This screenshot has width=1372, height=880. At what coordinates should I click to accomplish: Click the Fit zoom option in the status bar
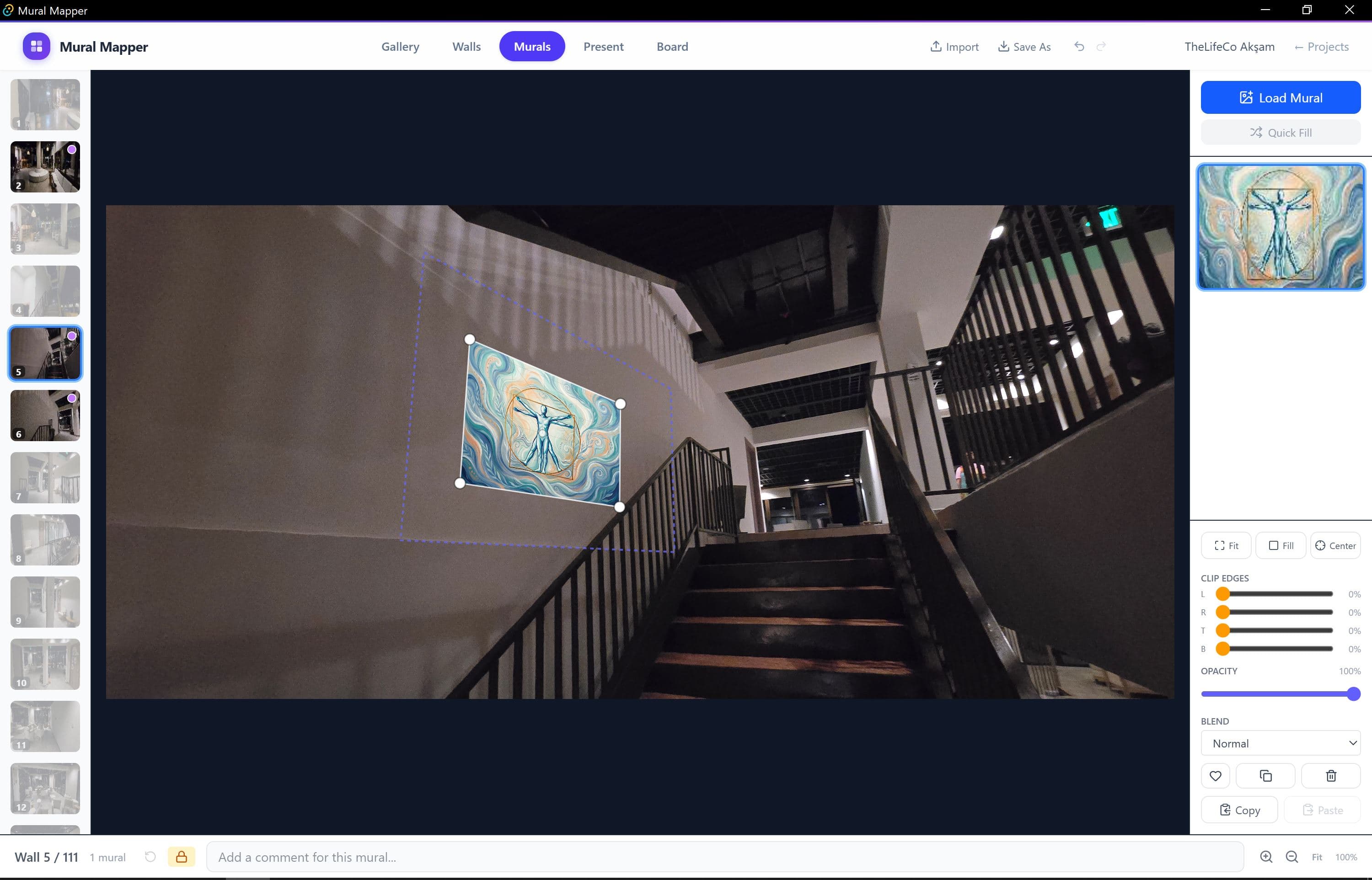tap(1317, 857)
